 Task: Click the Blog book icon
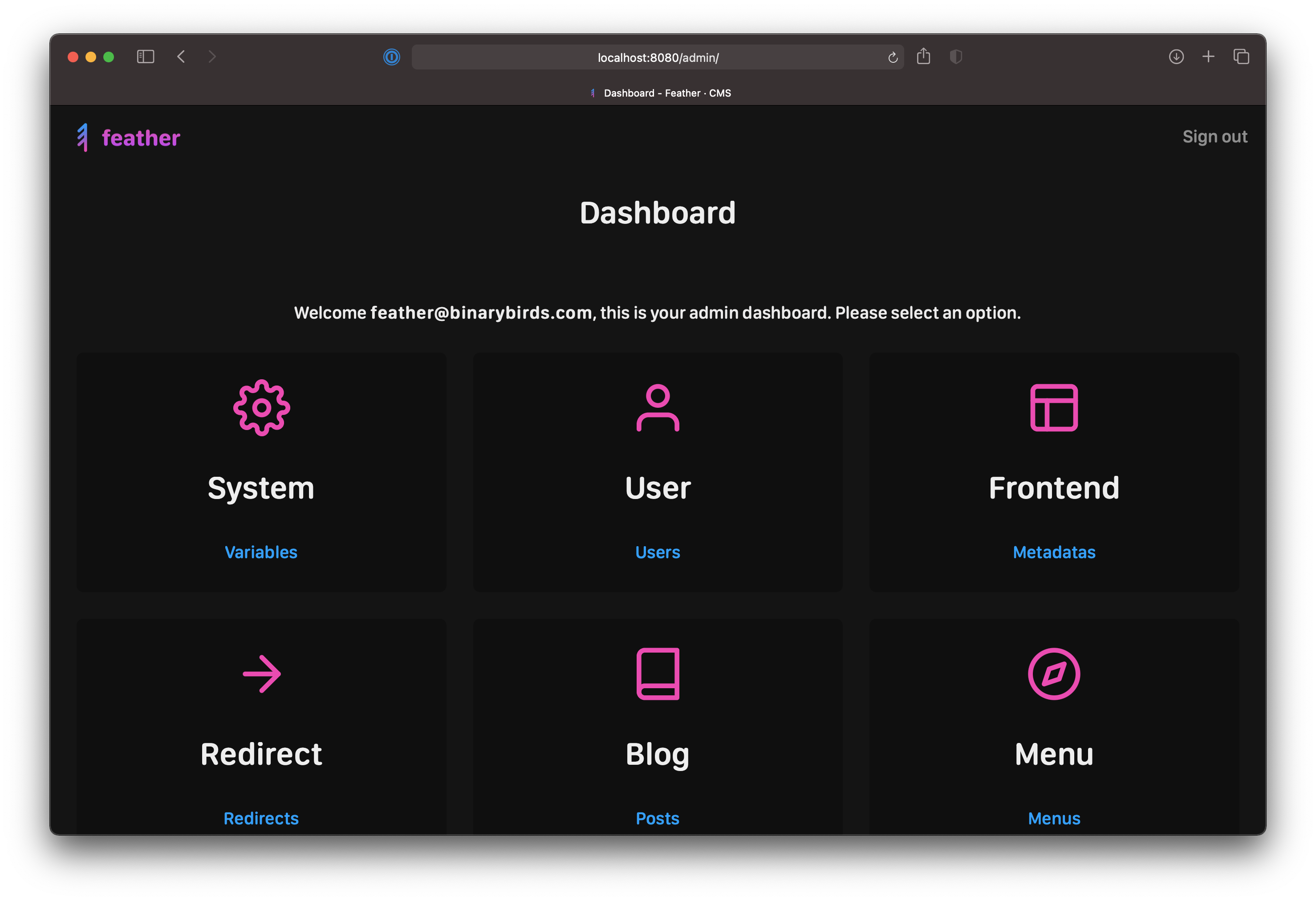click(x=658, y=674)
